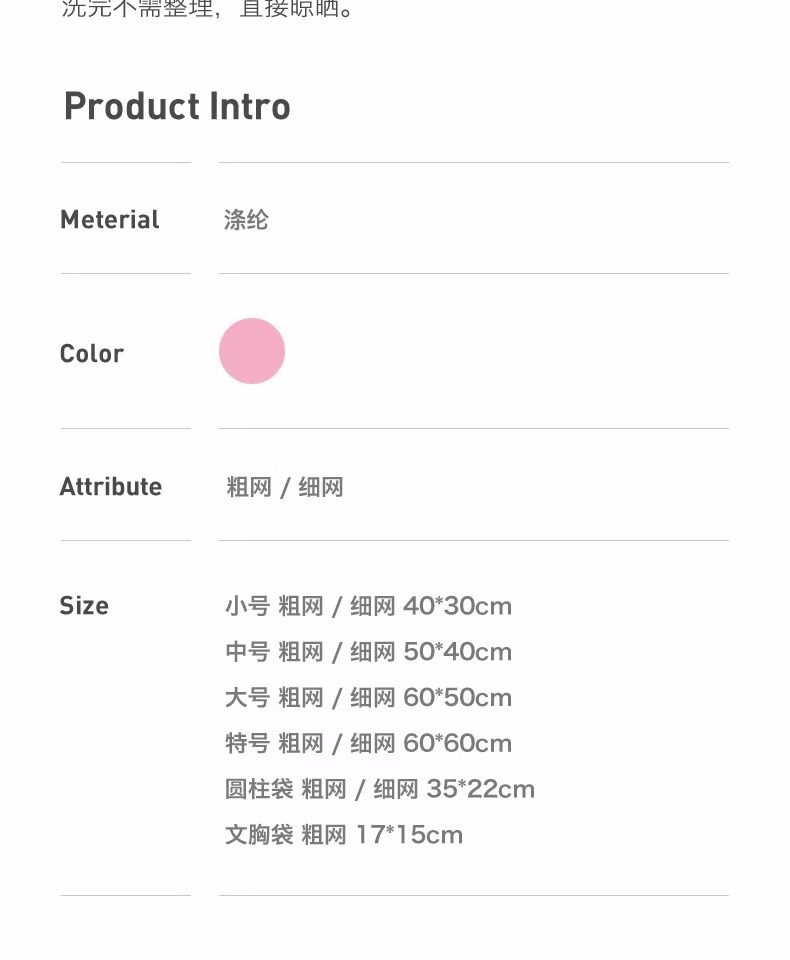Viewport: 790px width, 960px height.
Task: Click the Attribute row label
Action: pos(111,487)
